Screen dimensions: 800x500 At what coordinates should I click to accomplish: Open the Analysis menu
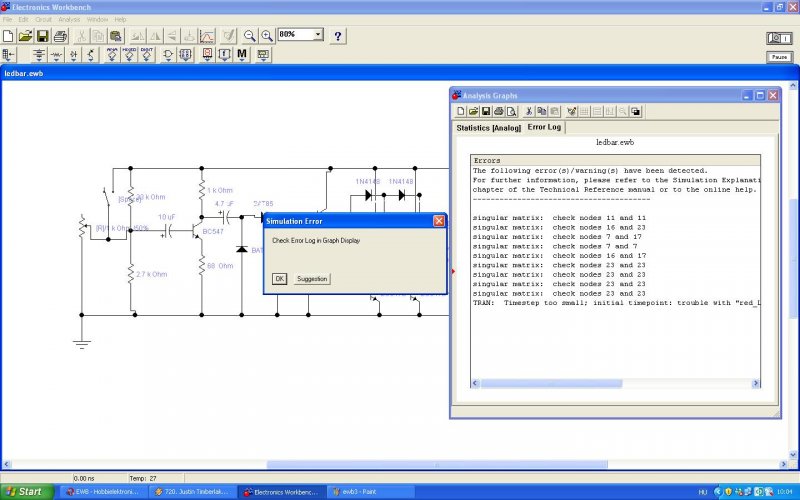click(69, 19)
